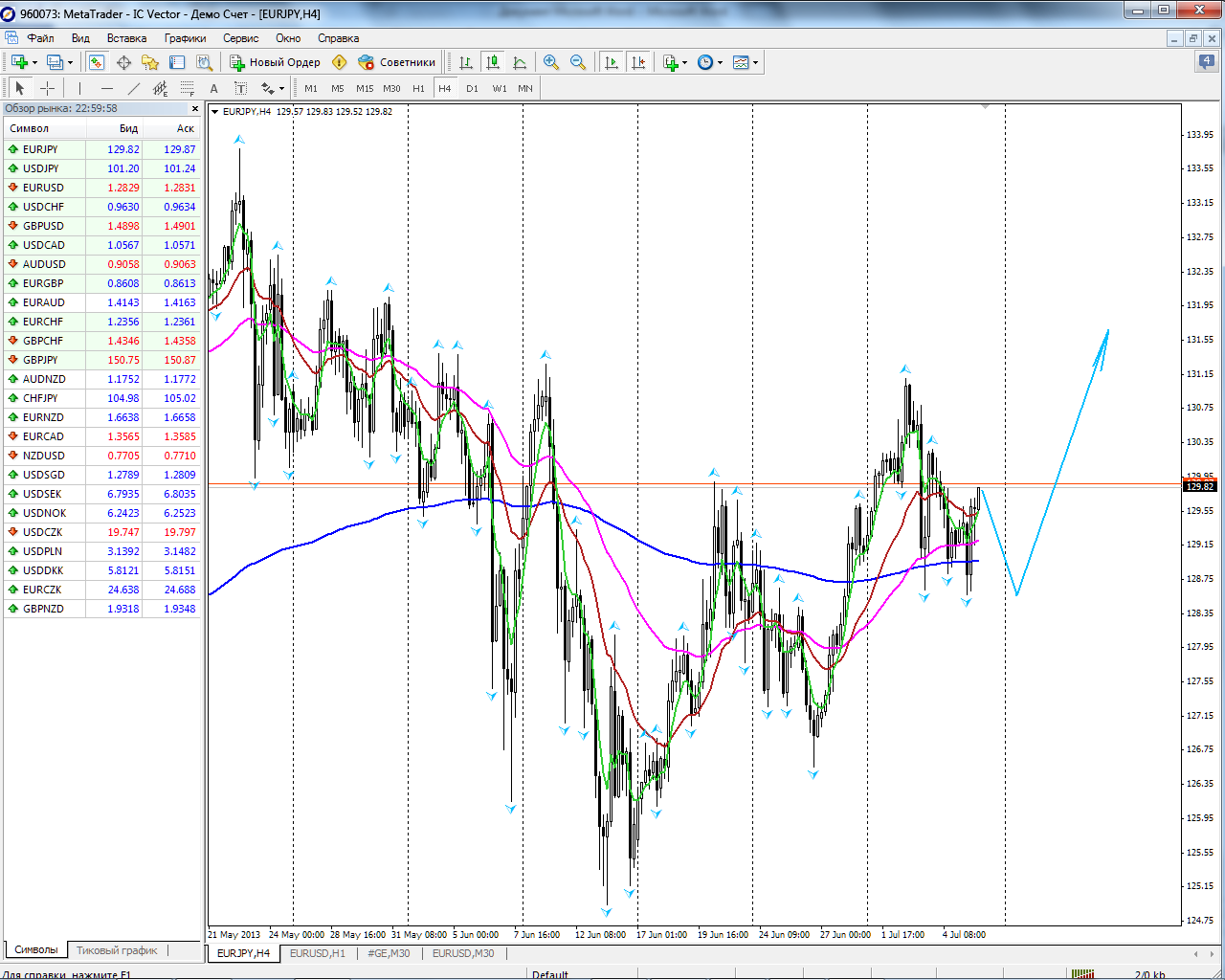Toggle the Market Watch window button
Screen dimensions: 1225x980
pos(97,62)
